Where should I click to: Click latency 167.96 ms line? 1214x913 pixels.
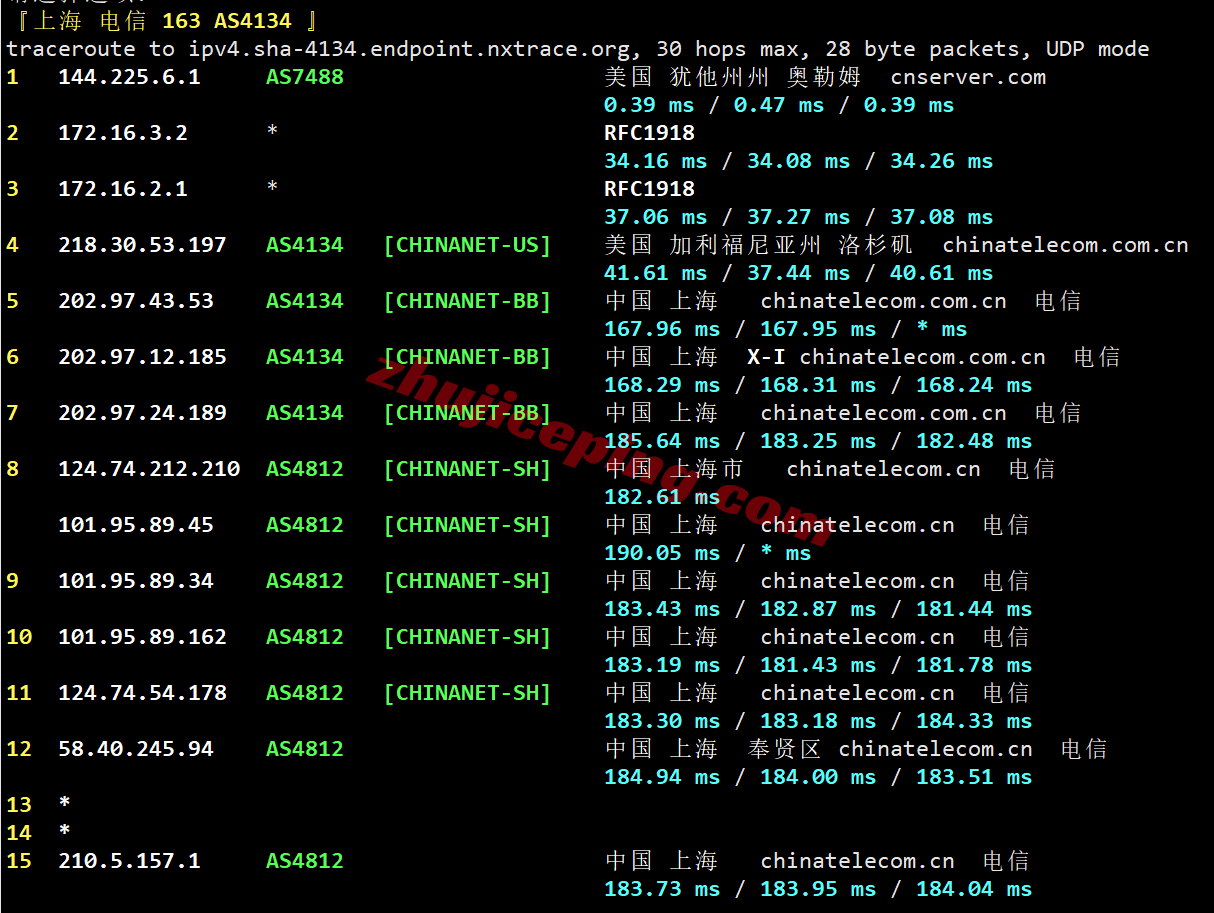click(x=785, y=329)
